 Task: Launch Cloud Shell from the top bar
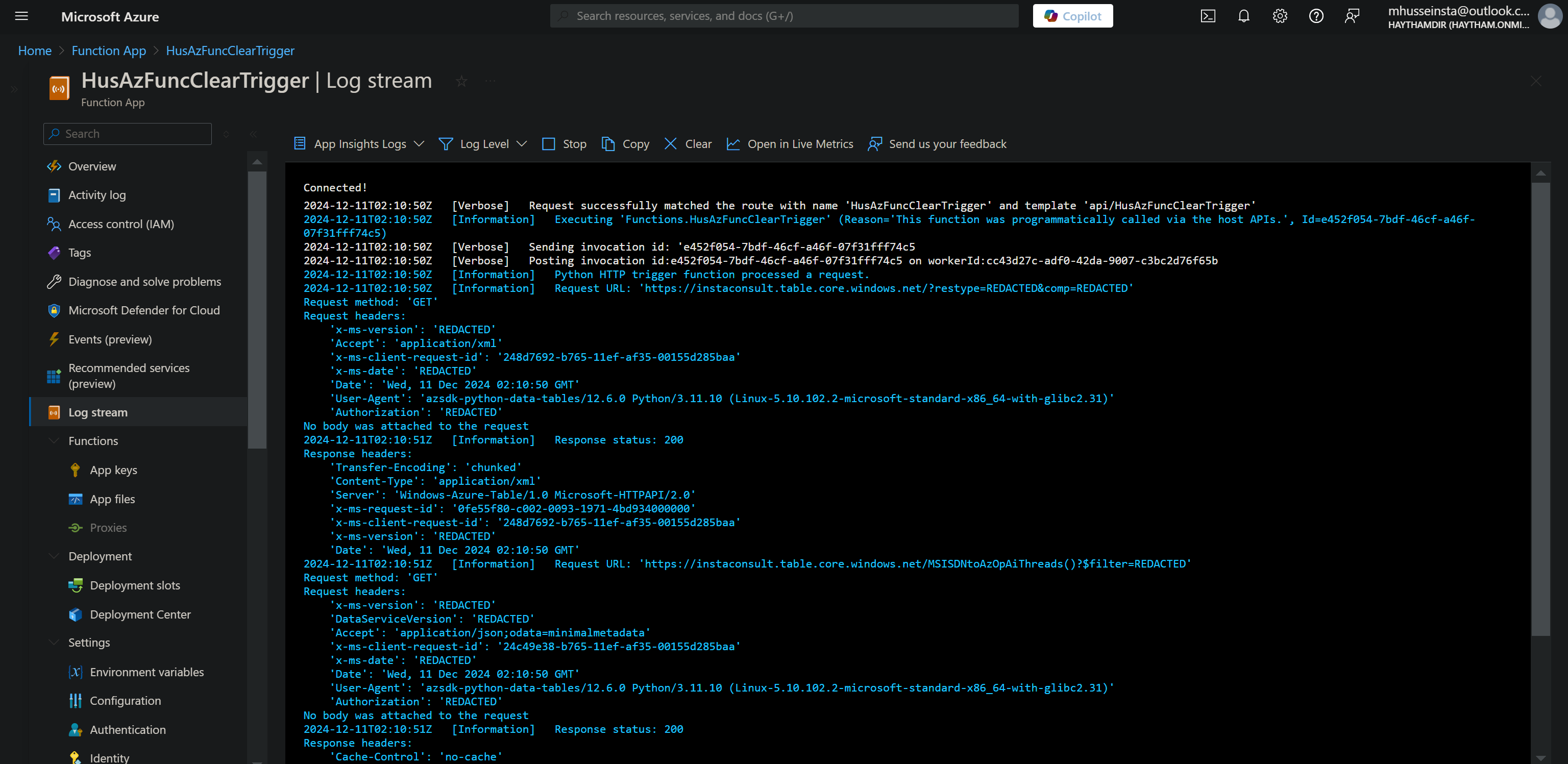(x=1208, y=16)
